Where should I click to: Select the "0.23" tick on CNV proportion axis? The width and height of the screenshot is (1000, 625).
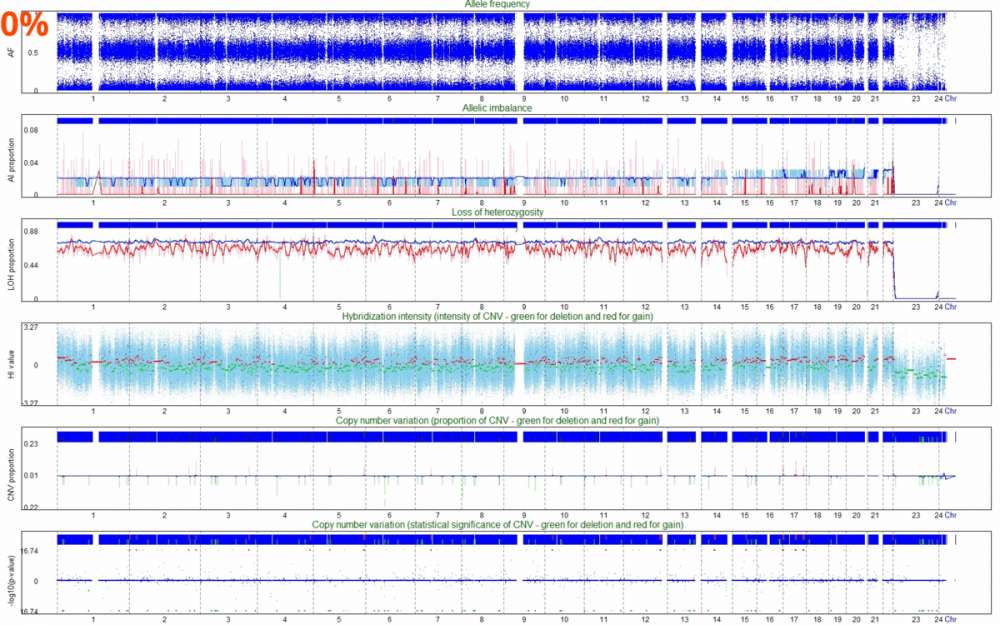pyautogui.click(x=31, y=444)
